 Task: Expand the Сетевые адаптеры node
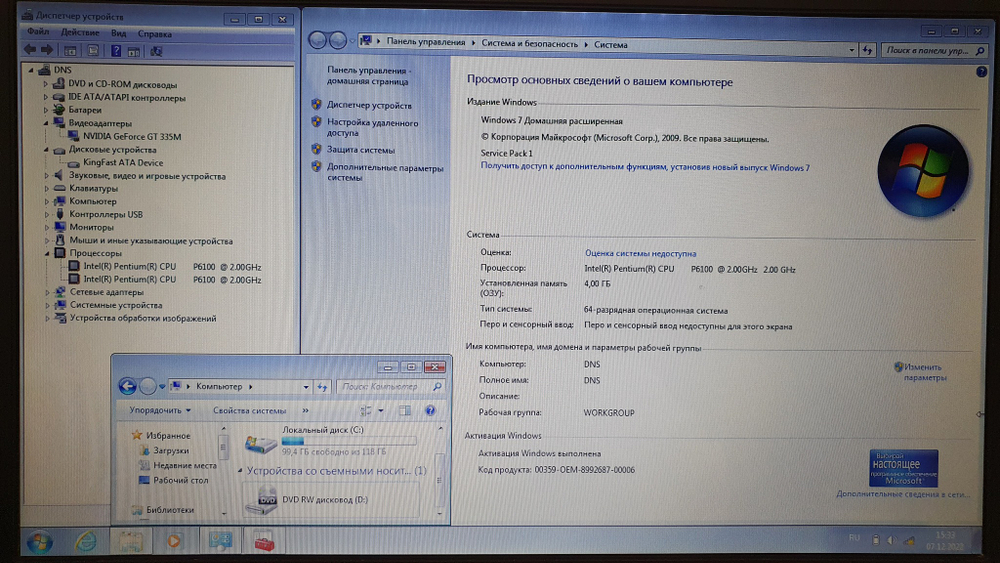click(47, 292)
